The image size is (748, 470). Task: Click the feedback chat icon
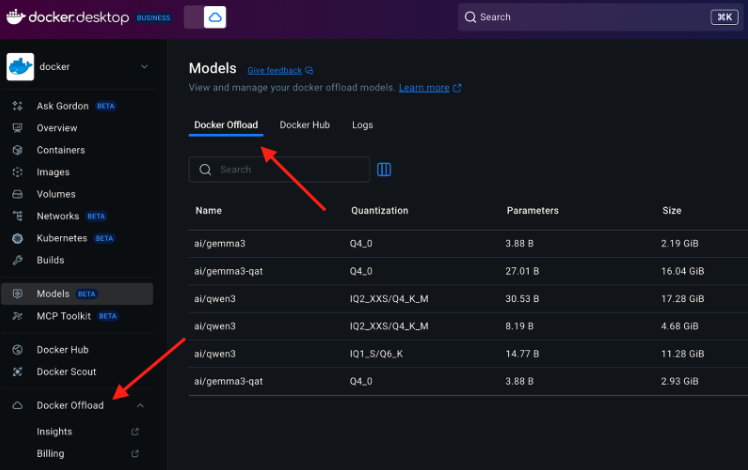point(309,71)
